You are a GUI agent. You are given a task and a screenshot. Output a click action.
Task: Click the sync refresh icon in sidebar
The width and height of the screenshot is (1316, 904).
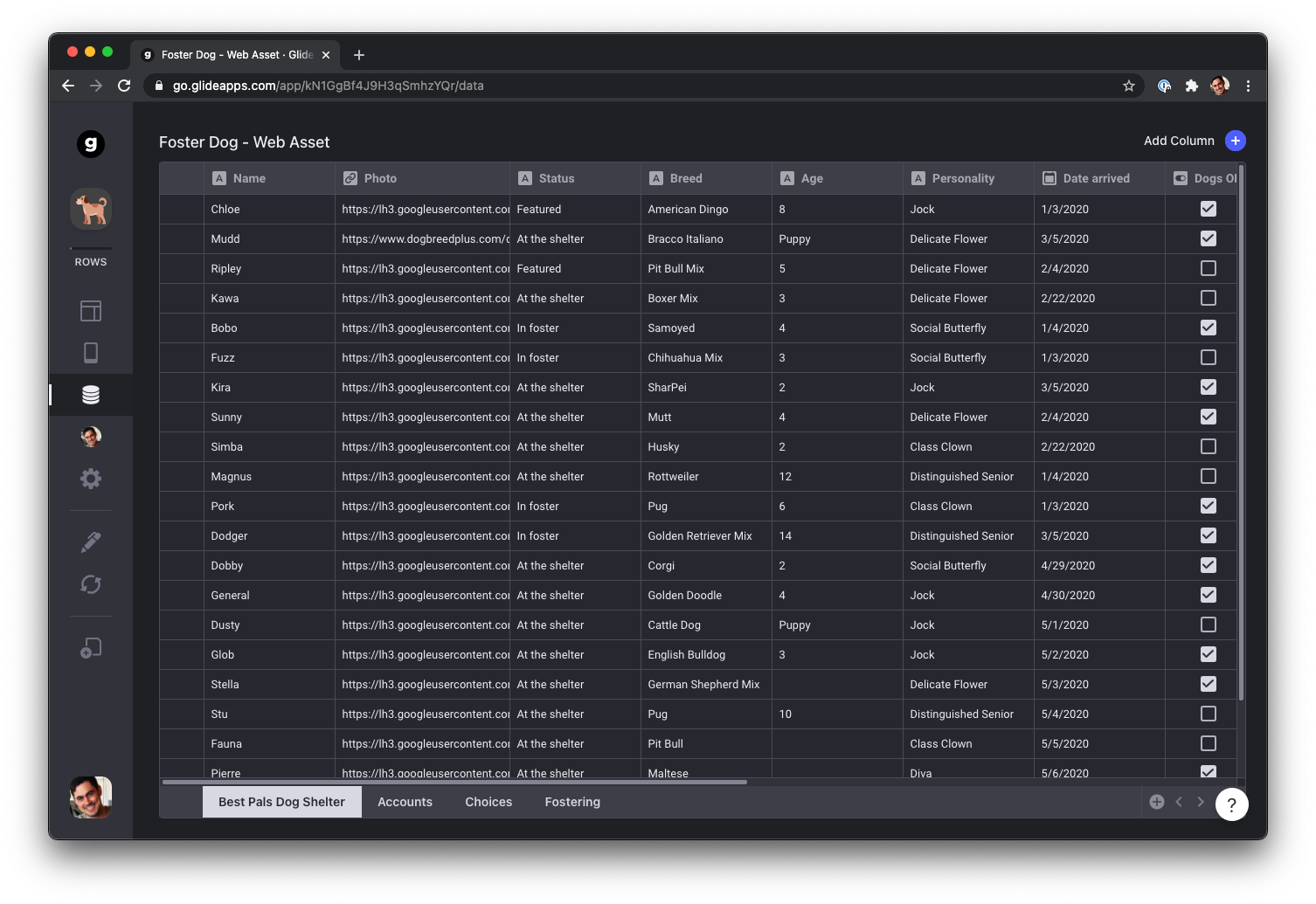pyautogui.click(x=91, y=584)
